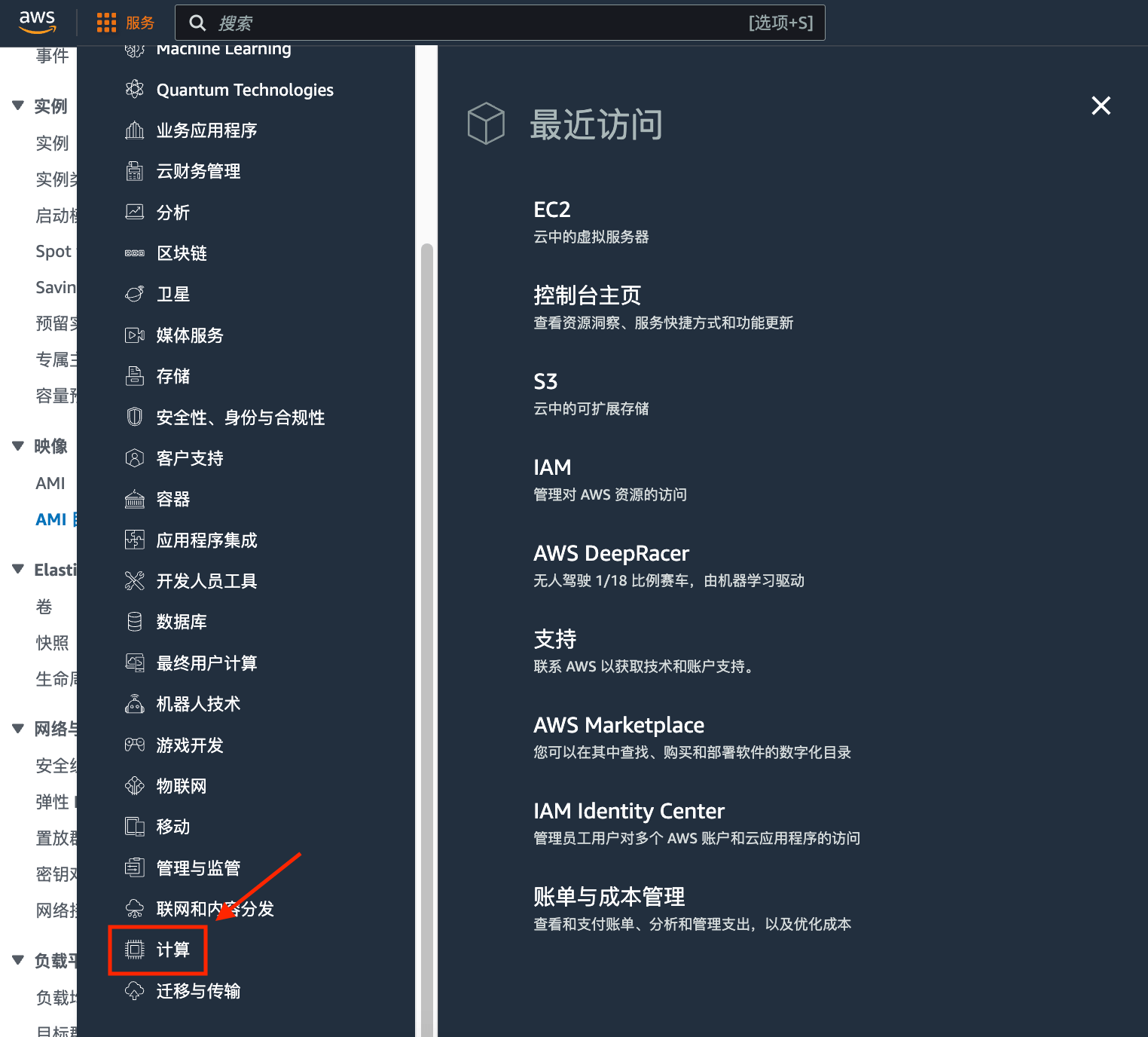Focus the 搜索 input field
Image resolution: width=1148 pixels, height=1037 pixels.
click(x=500, y=23)
